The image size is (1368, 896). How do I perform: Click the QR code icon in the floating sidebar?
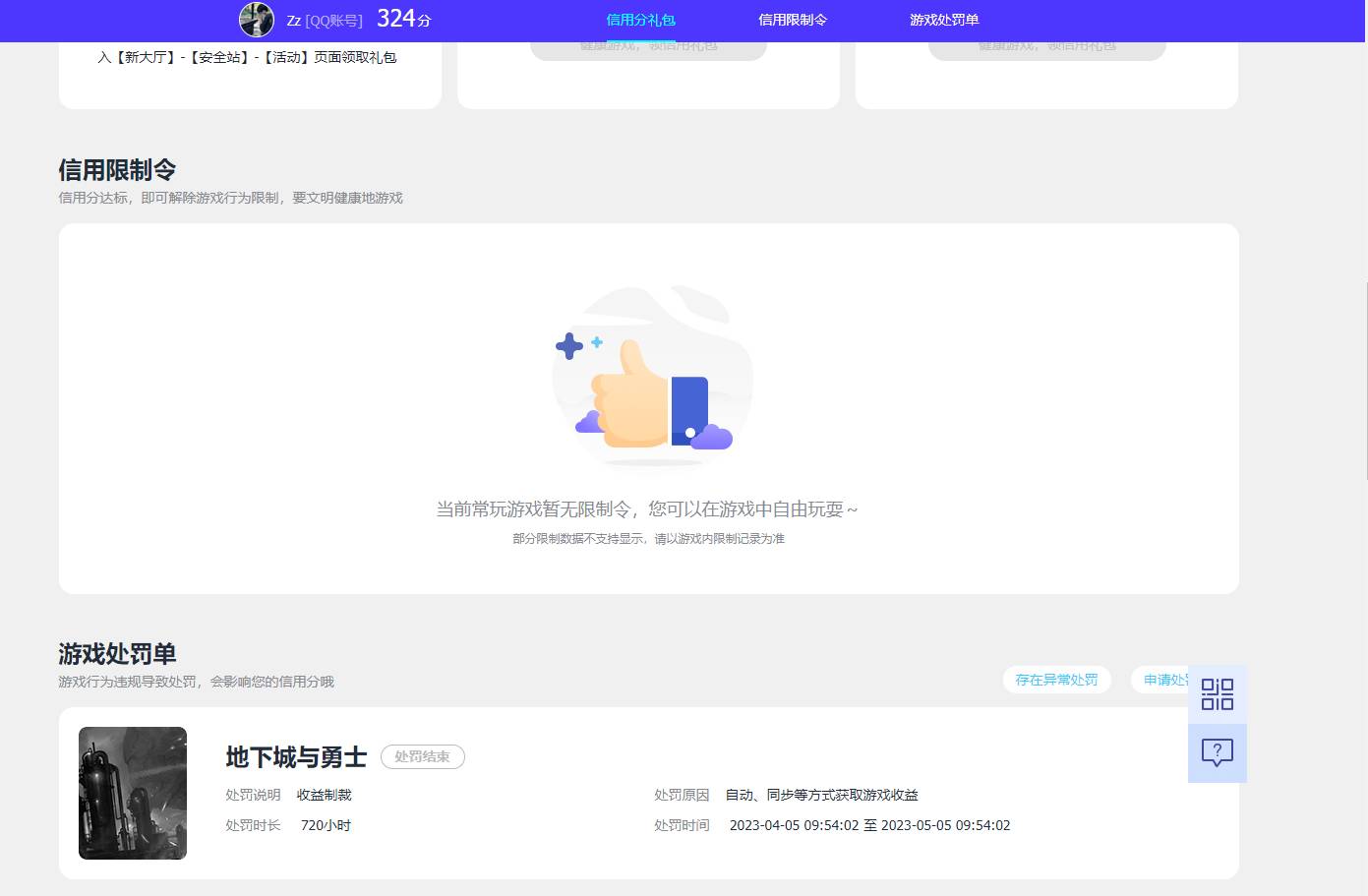point(1218,694)
